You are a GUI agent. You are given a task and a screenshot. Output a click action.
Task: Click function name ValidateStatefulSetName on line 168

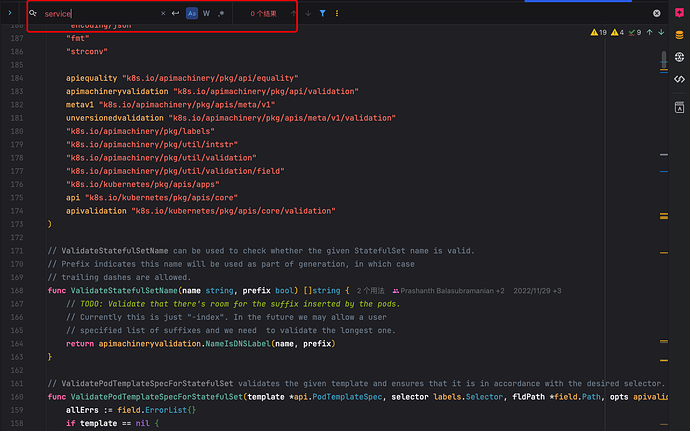click(124, 291)
